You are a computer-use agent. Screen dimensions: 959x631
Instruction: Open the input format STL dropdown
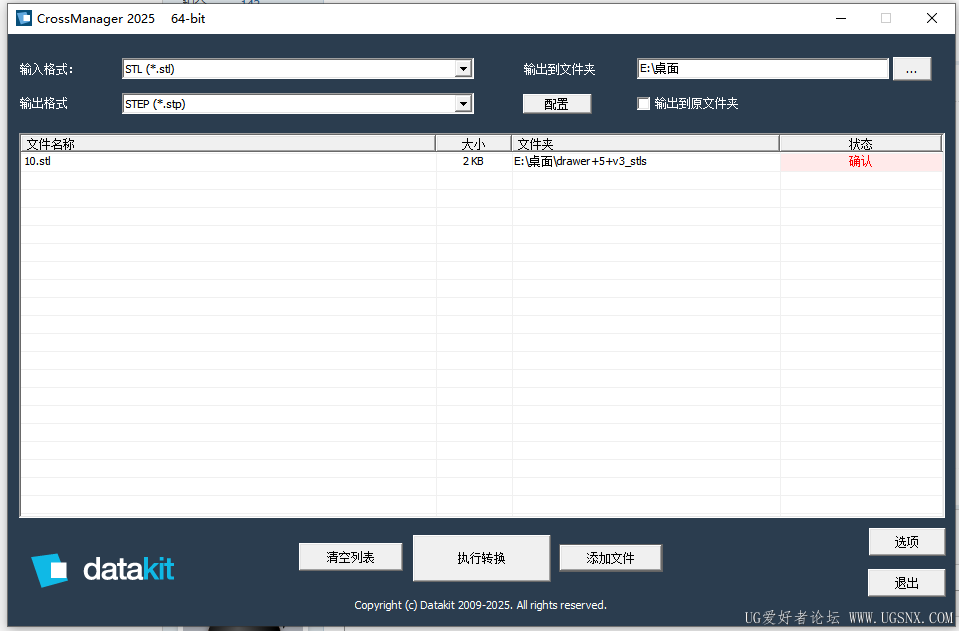pos(298,69)
